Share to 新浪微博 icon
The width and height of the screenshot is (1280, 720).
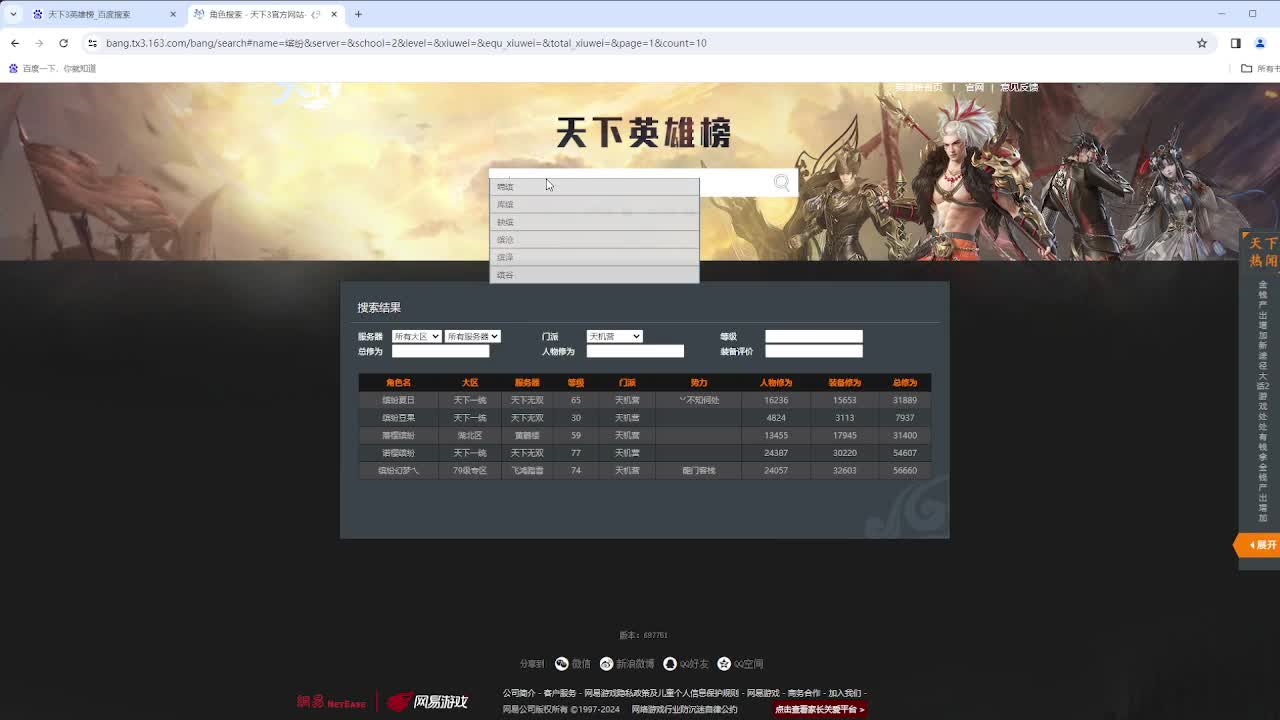(606, 664)
